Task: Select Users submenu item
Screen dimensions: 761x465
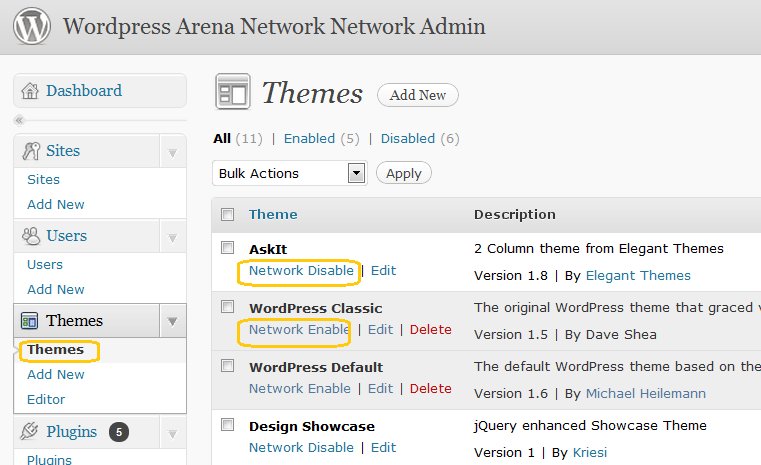Action: 45,265
